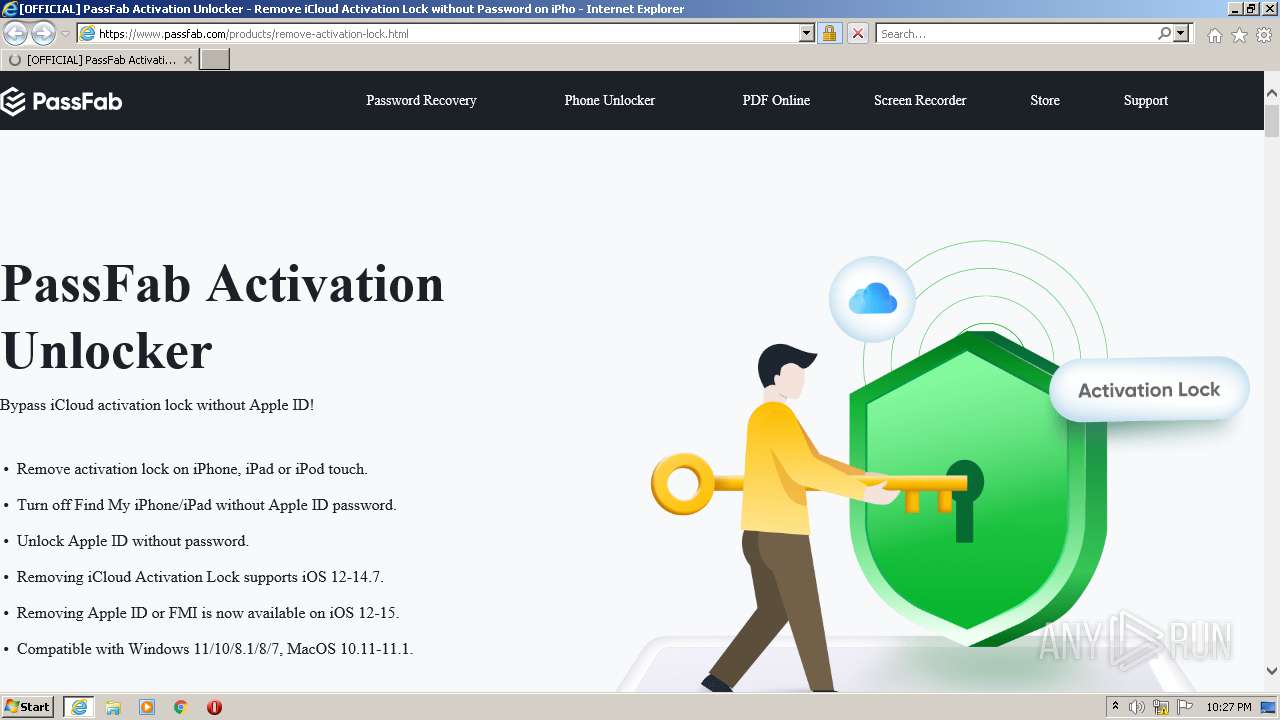Click the network tray icon
Screen dimensions: 1280x720
point(1160,707)
